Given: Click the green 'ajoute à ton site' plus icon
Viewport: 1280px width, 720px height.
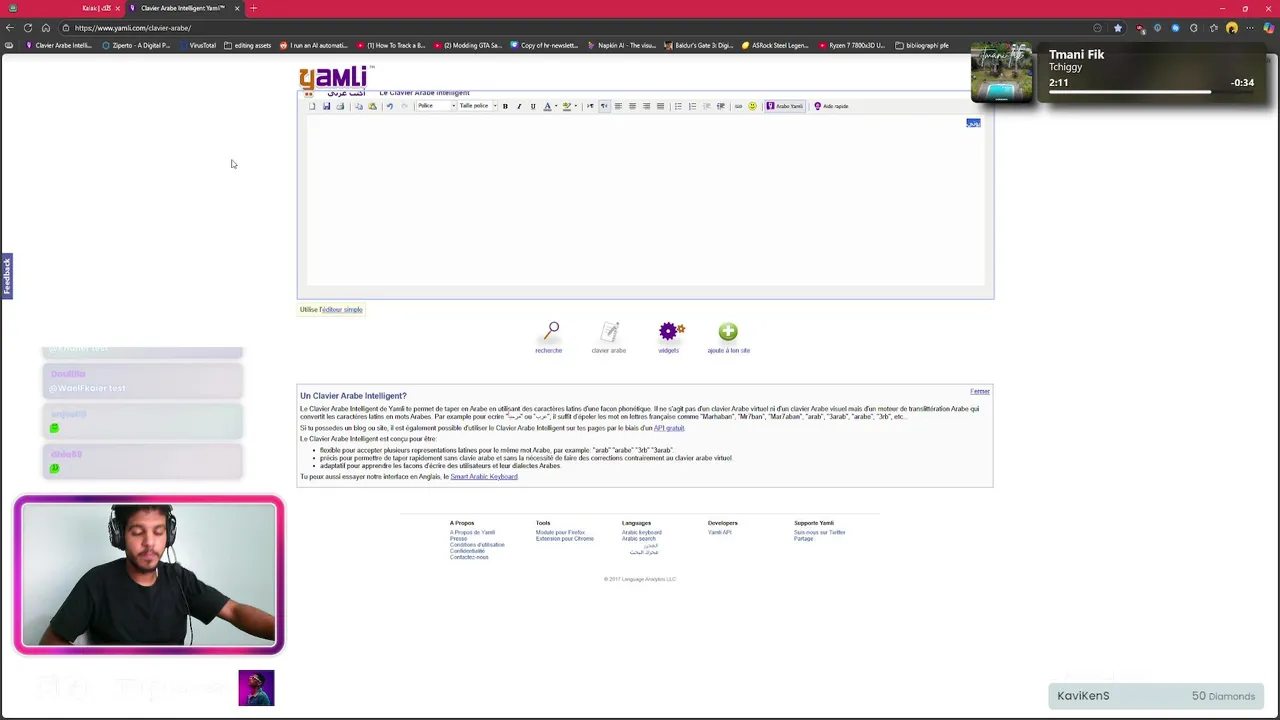Looking at the screenshot, I should tap(728, 331).
